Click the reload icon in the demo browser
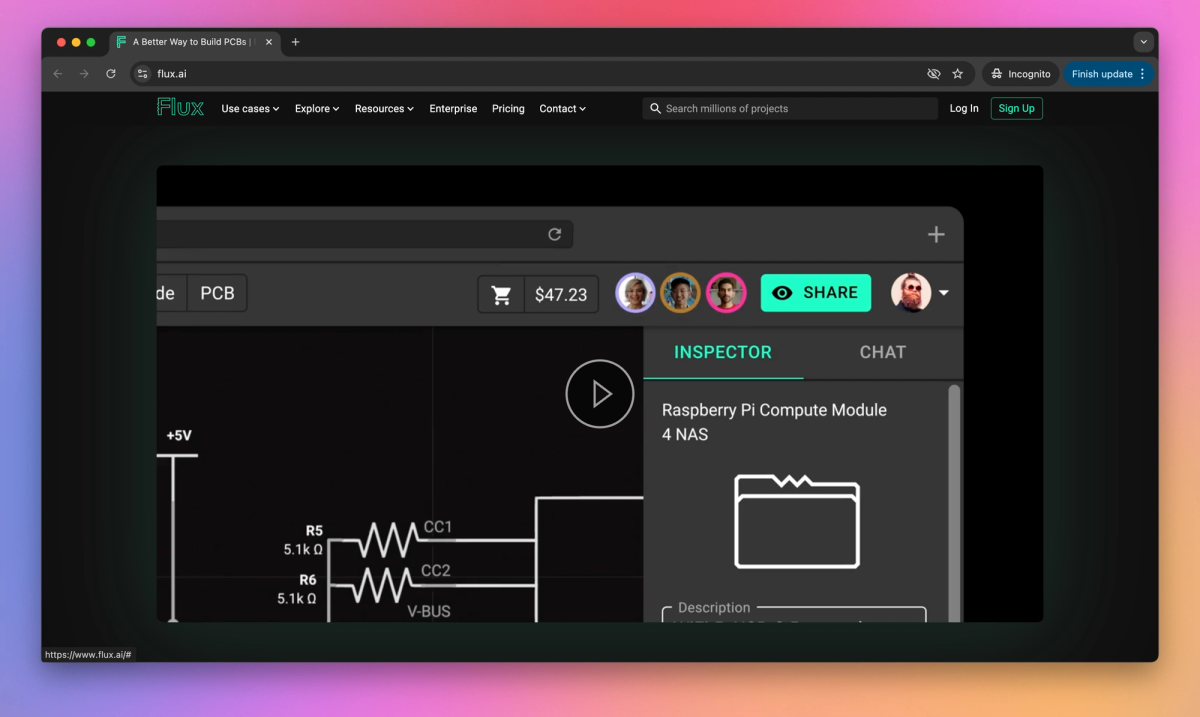 coord(555,234)
